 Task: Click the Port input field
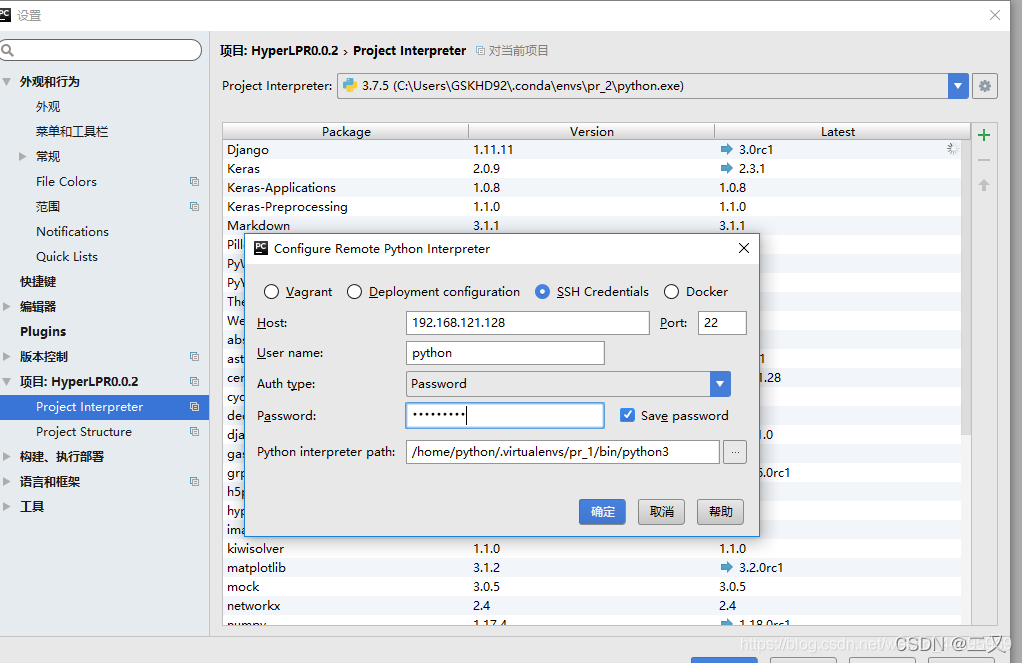click(722, 323)
